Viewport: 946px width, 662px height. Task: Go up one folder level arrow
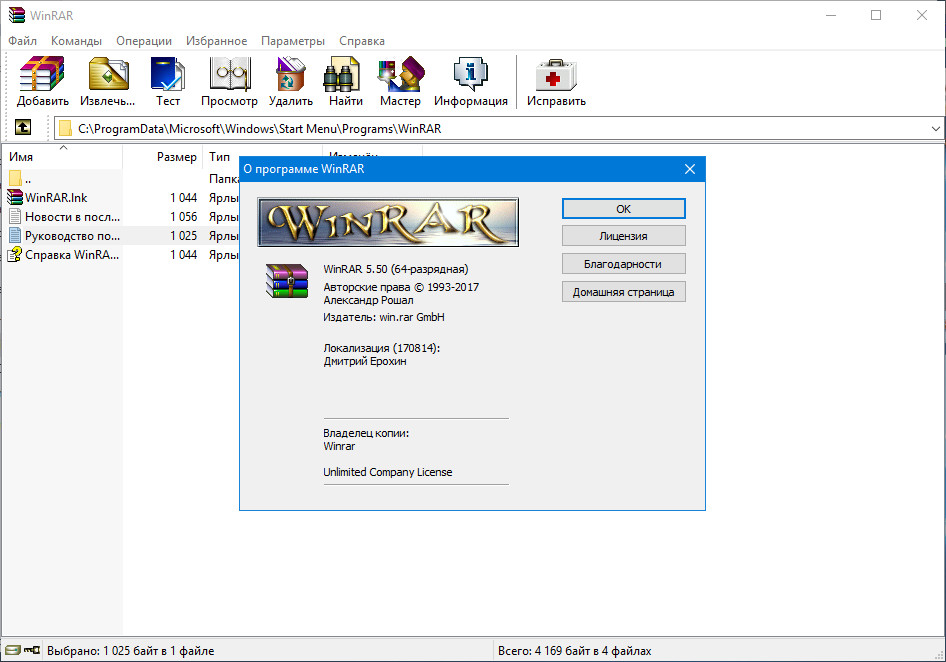(23, 128)
